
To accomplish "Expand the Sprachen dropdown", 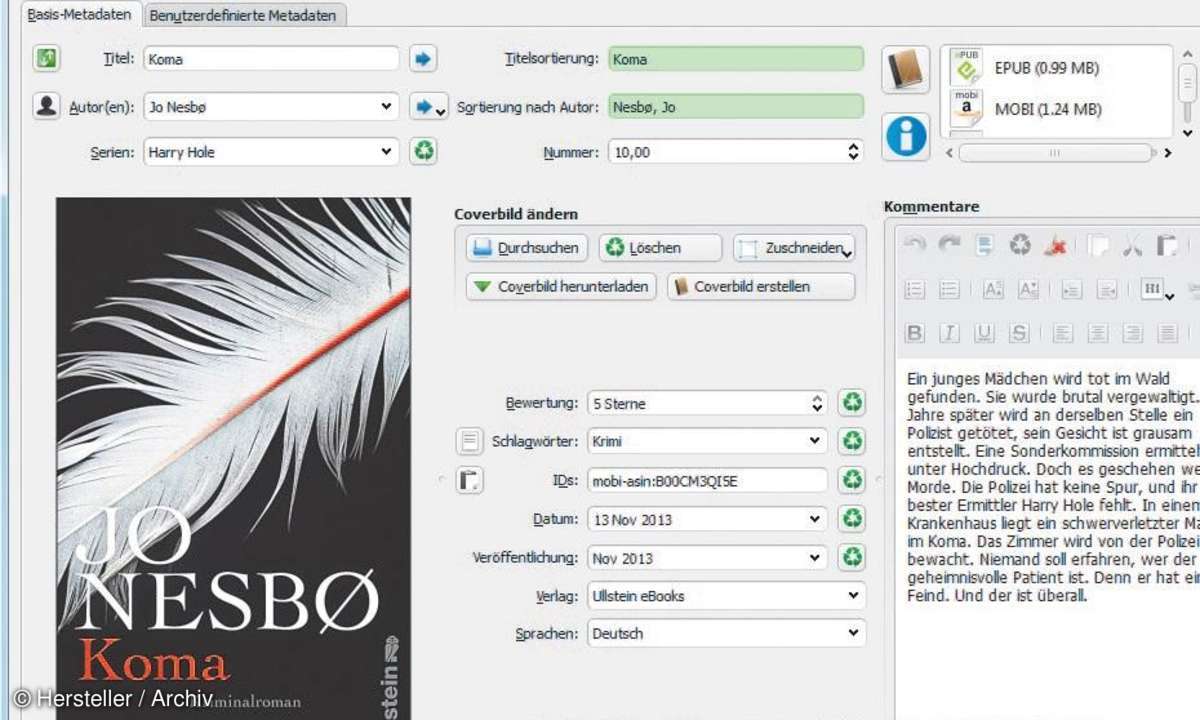I will click(x=853, y=633).
